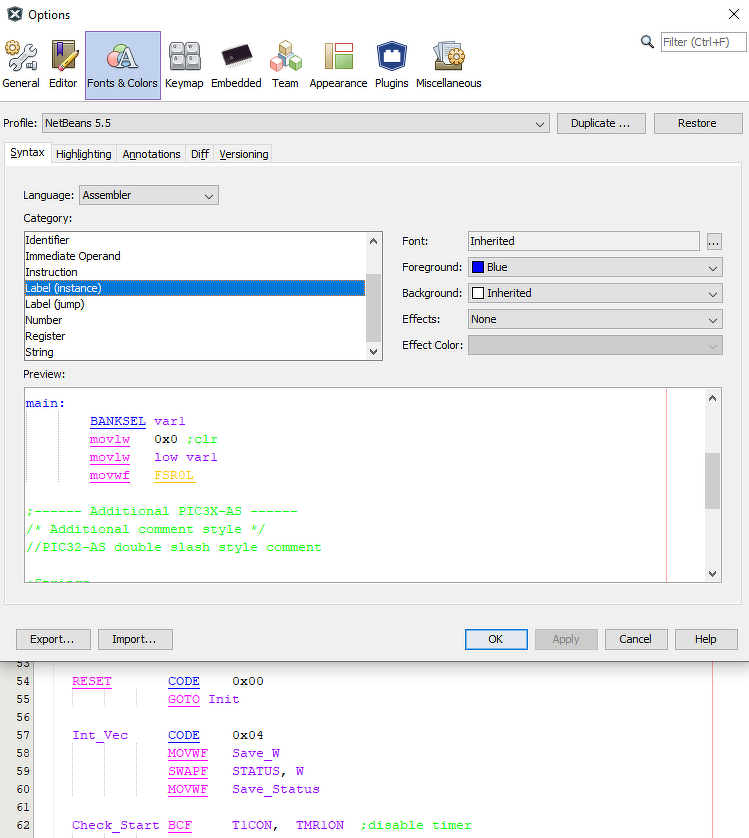This screenshot has height=838, width=749.
Task: Open the Background color dropdown
Action: 595,293
